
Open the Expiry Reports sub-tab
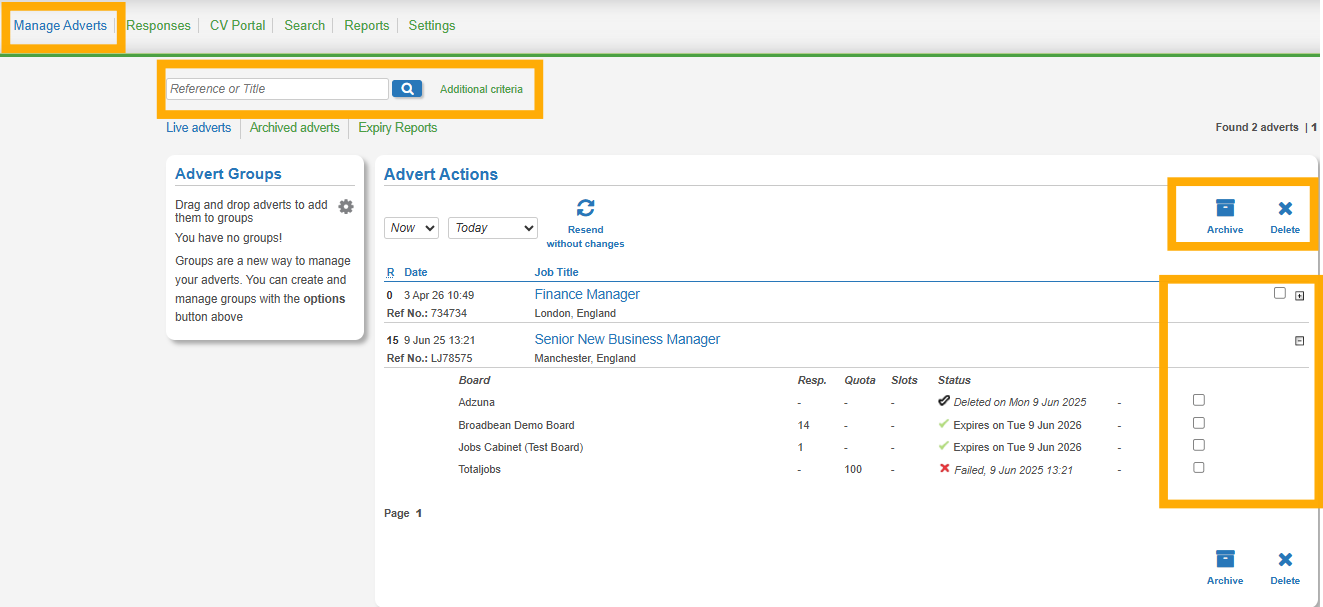click(398, 128)
